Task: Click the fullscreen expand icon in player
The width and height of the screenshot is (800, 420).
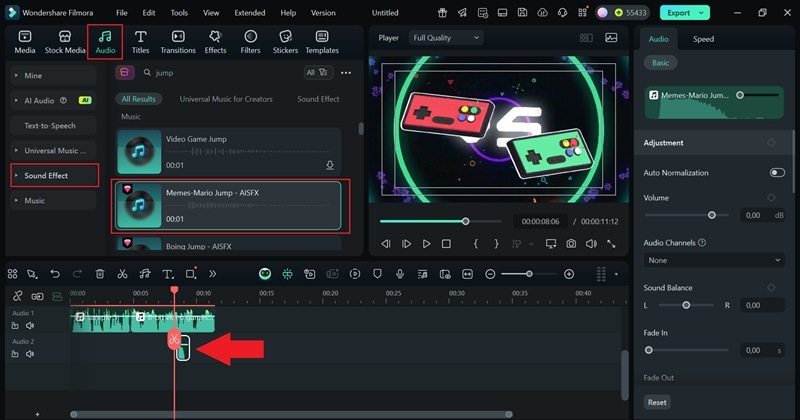Action: 611,244
